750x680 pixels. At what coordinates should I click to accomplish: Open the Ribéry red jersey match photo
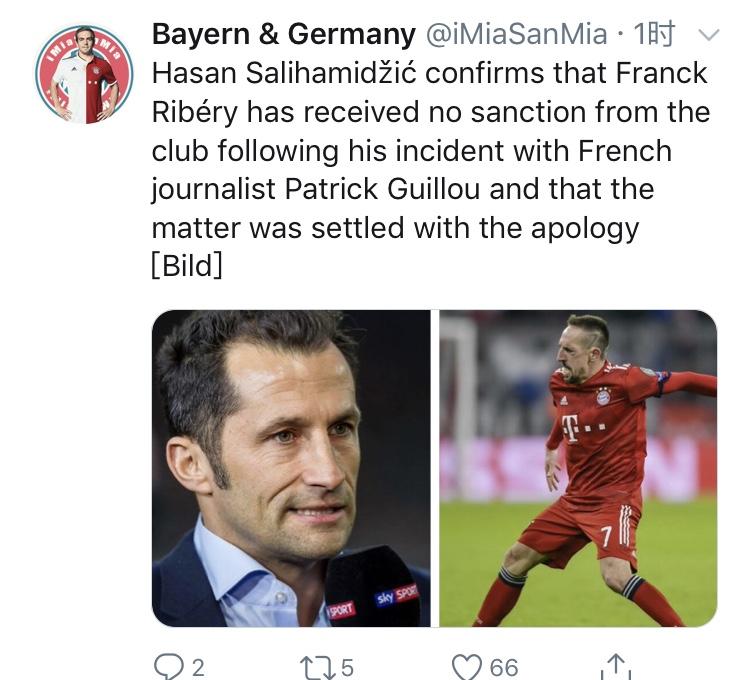pyautogui.click(x=578, y=468)
